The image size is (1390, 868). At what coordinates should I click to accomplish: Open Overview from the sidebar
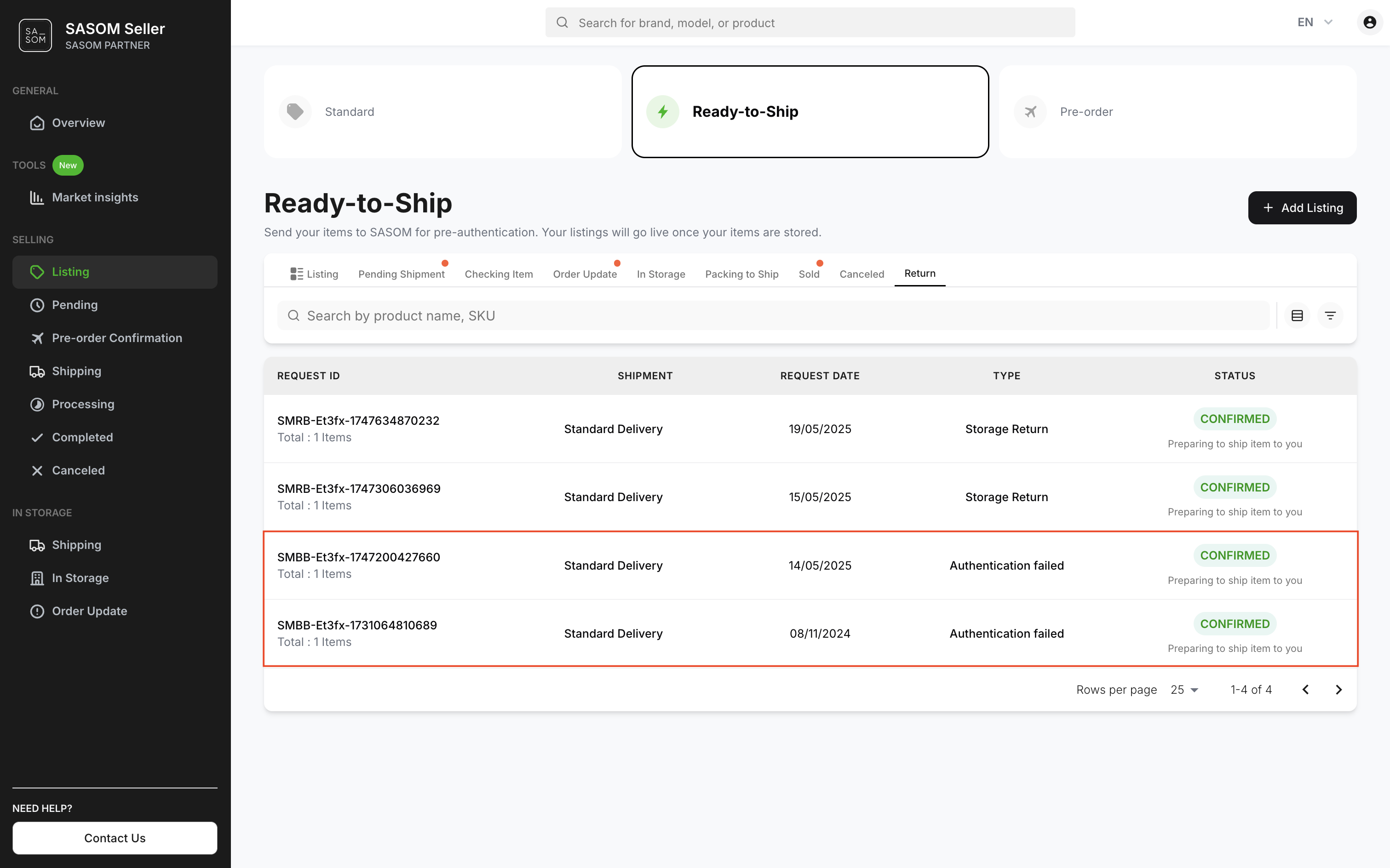tap(78, 123)
